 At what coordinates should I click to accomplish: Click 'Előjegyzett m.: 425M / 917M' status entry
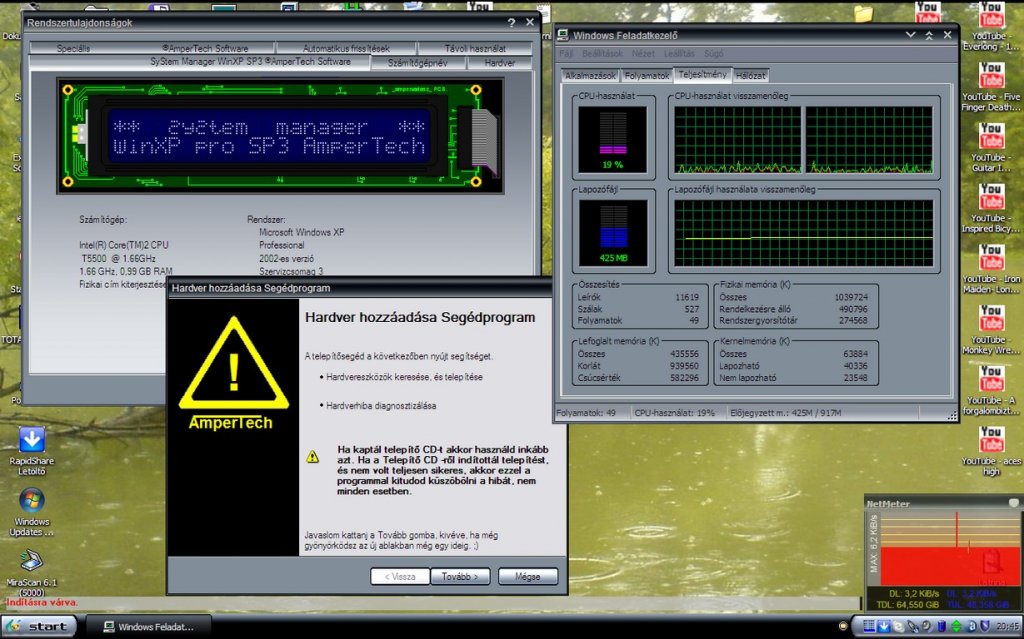786,413
